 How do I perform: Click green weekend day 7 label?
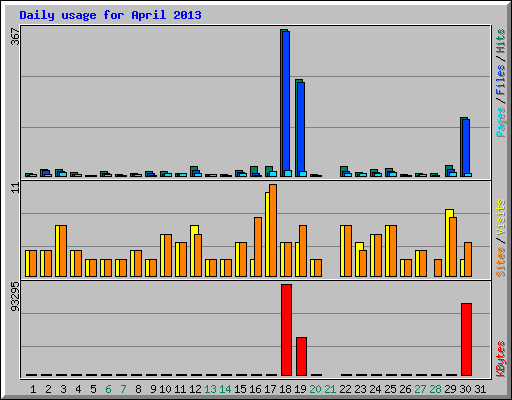point(123,389)
